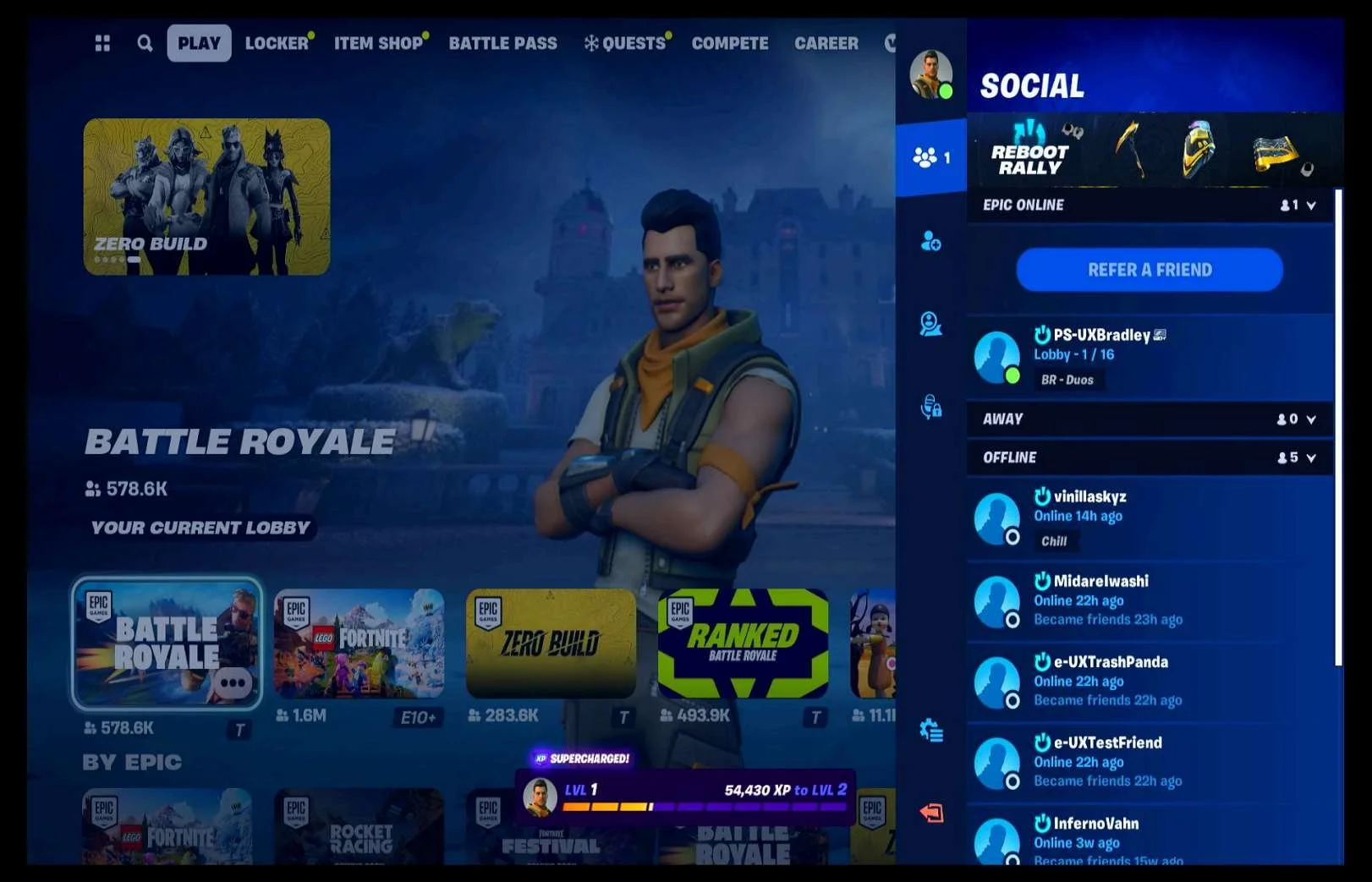Select offline friend e-UXTestFriend
Image resolution: width=1372 pixels, height=882 pixels.
tap(1150, 762)
